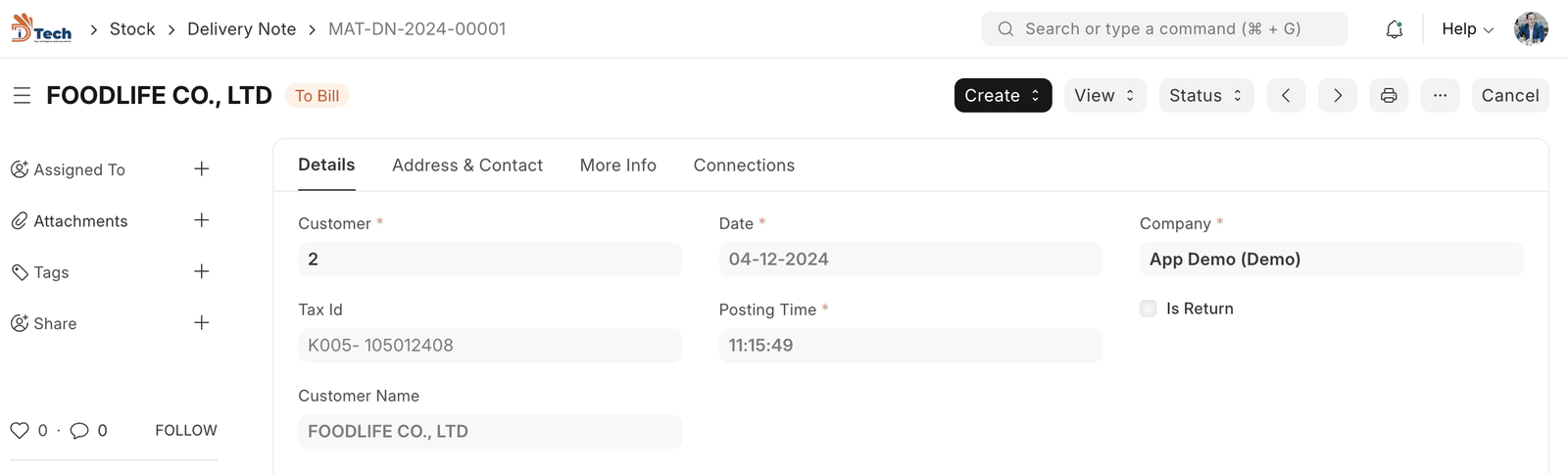The width and height of the screenshot is (1568, 474).
Task: Focus the search command bar
Action: coord(1164,29)
